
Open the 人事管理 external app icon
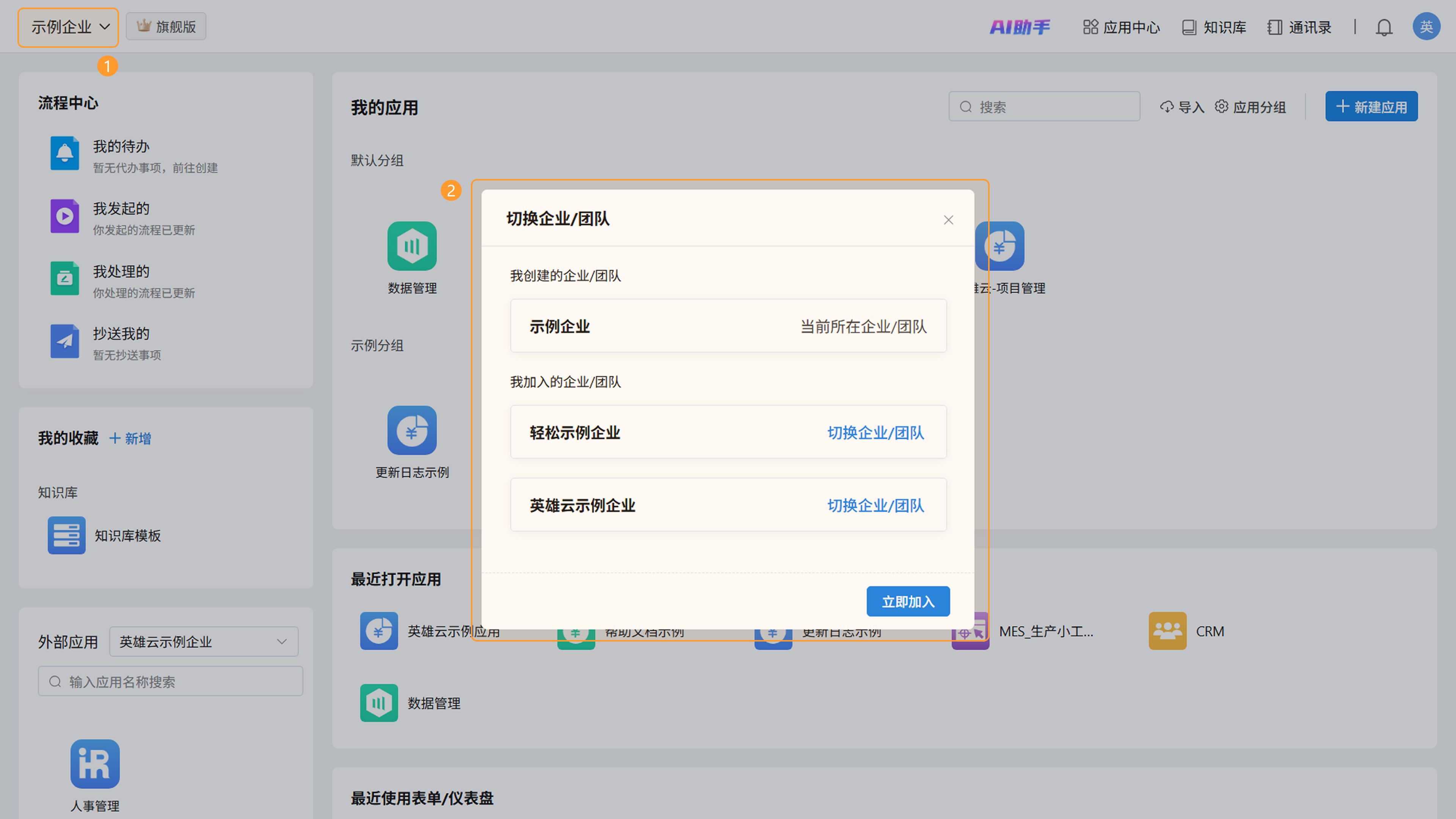click(95, 764)
